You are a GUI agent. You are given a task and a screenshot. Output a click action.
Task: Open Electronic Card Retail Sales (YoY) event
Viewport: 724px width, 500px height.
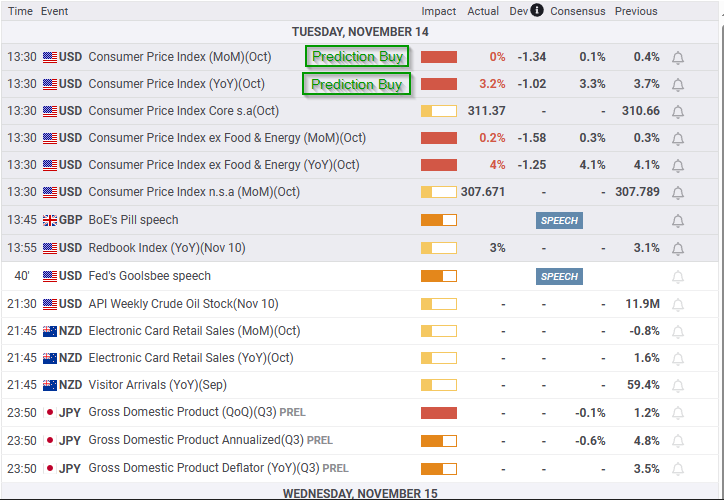[x=191, y=358]
